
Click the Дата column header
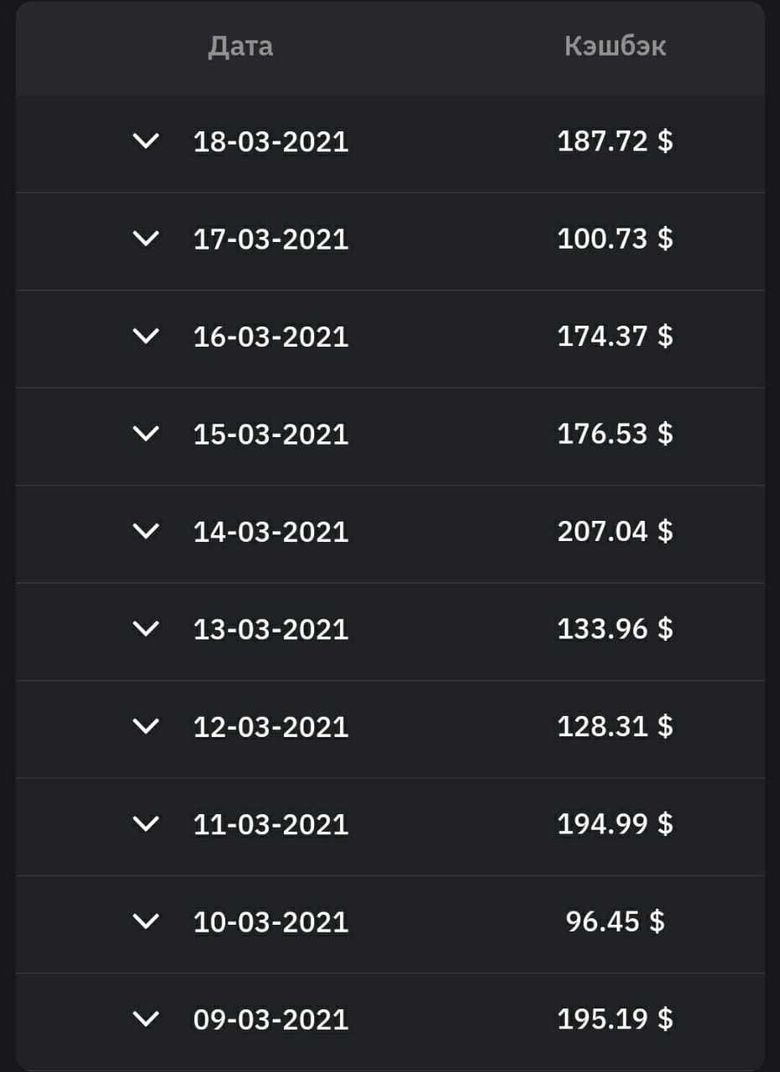tap(240, 46)
